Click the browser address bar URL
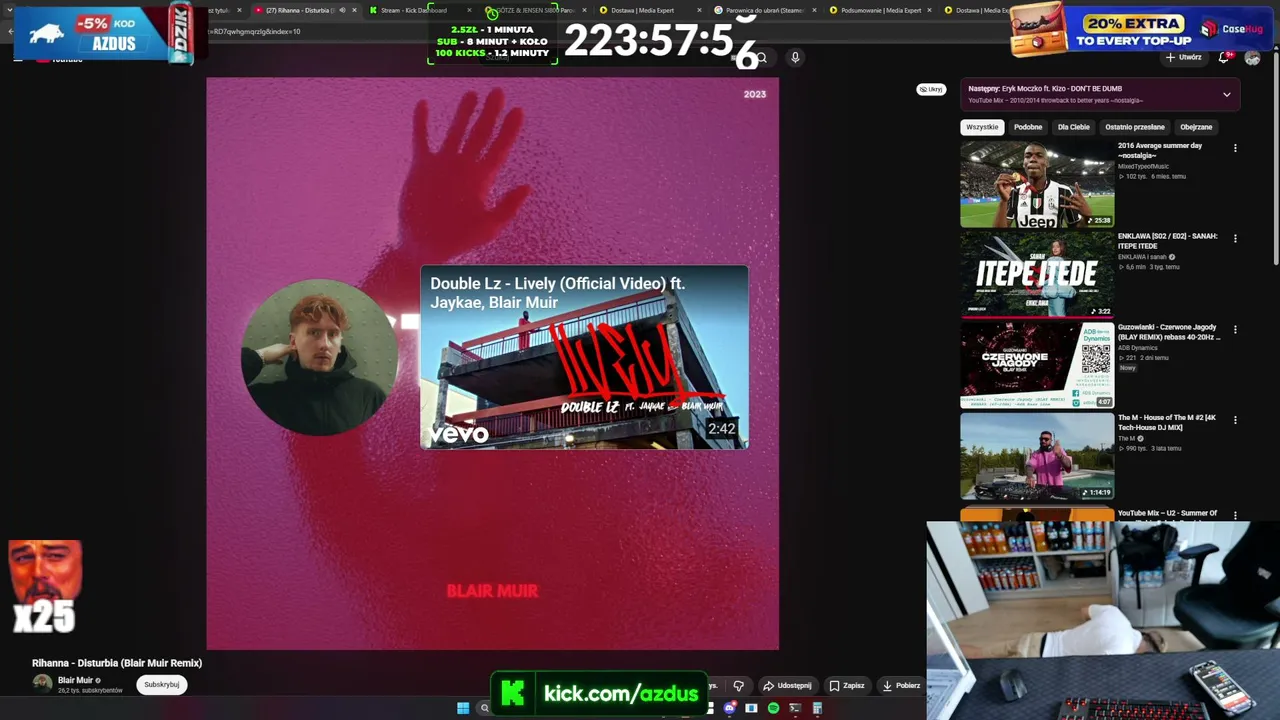Screen dimensions: 1280x720 (x=255, y=31)
